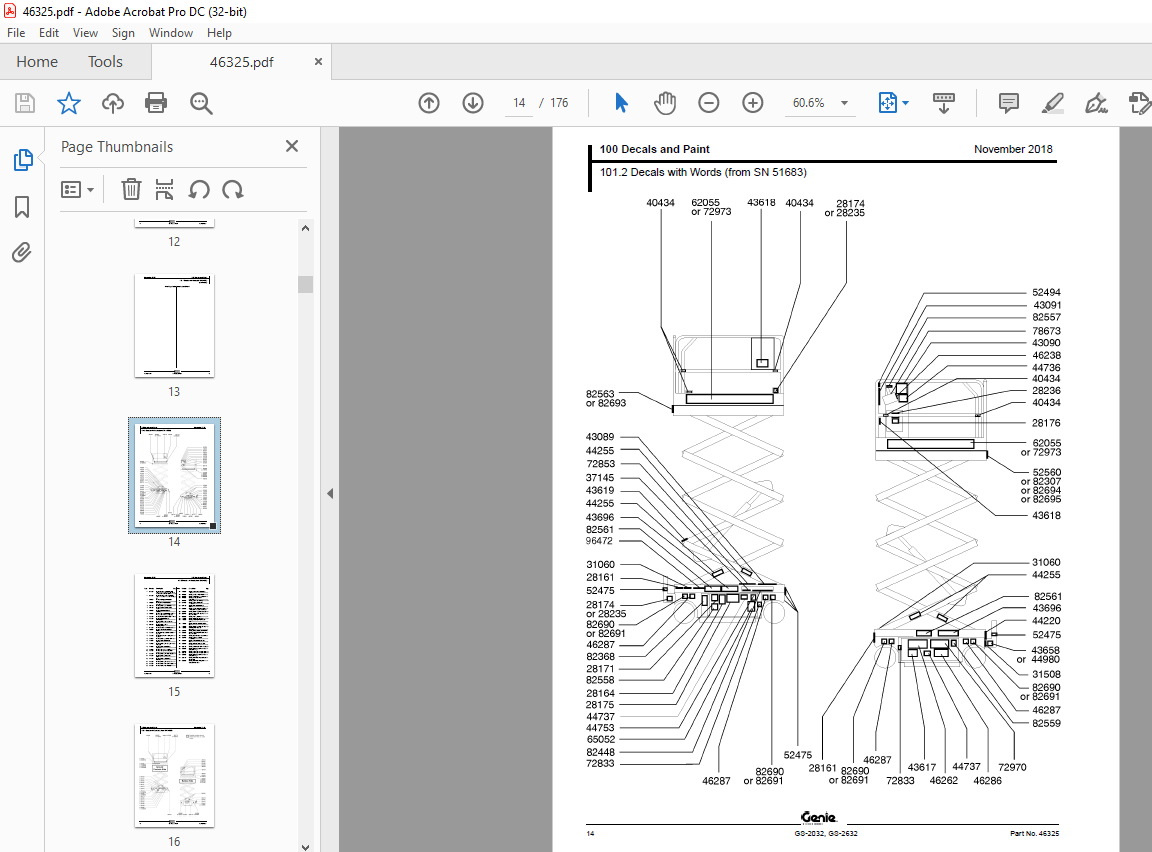Zoom out with minus button
Viewport: 1152px width, 852px height.
pos(708,103)
